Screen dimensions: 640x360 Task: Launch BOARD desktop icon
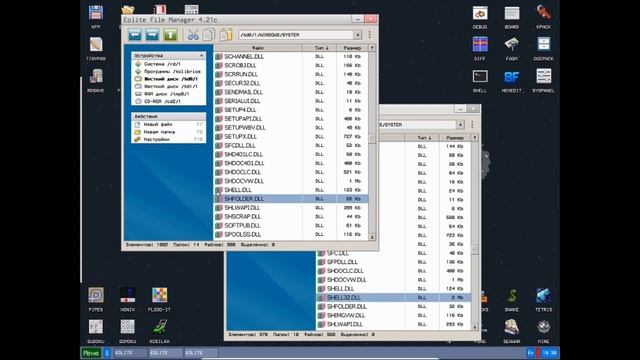[512, 17]
